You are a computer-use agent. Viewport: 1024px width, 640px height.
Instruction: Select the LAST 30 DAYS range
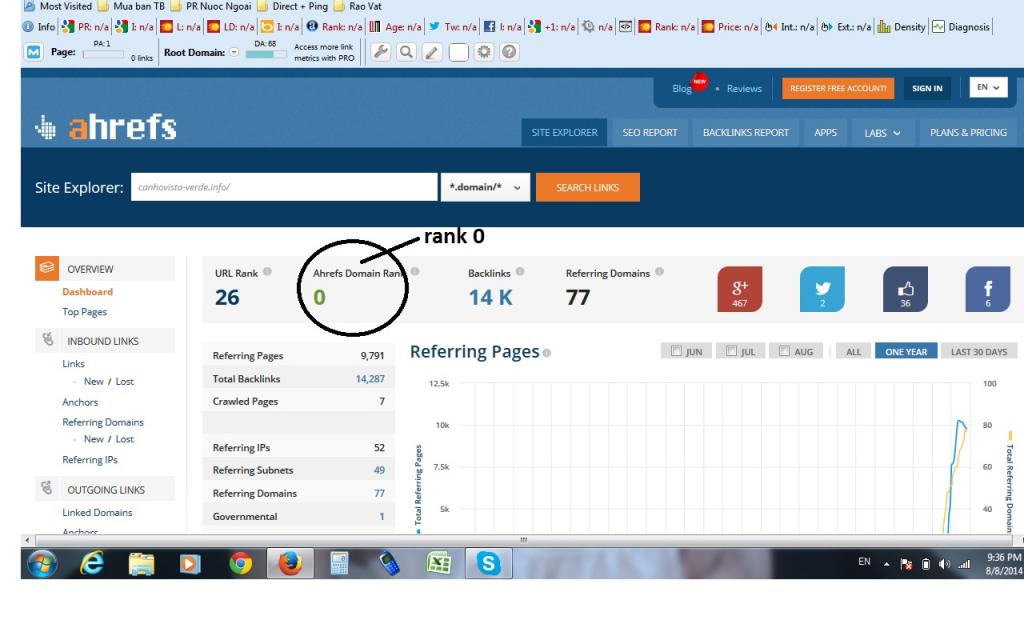(x=979, y=351)
